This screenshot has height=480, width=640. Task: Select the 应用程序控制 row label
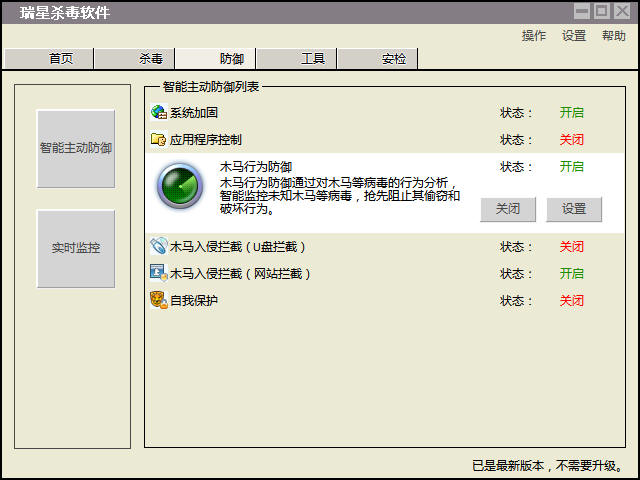coord(206,140)
